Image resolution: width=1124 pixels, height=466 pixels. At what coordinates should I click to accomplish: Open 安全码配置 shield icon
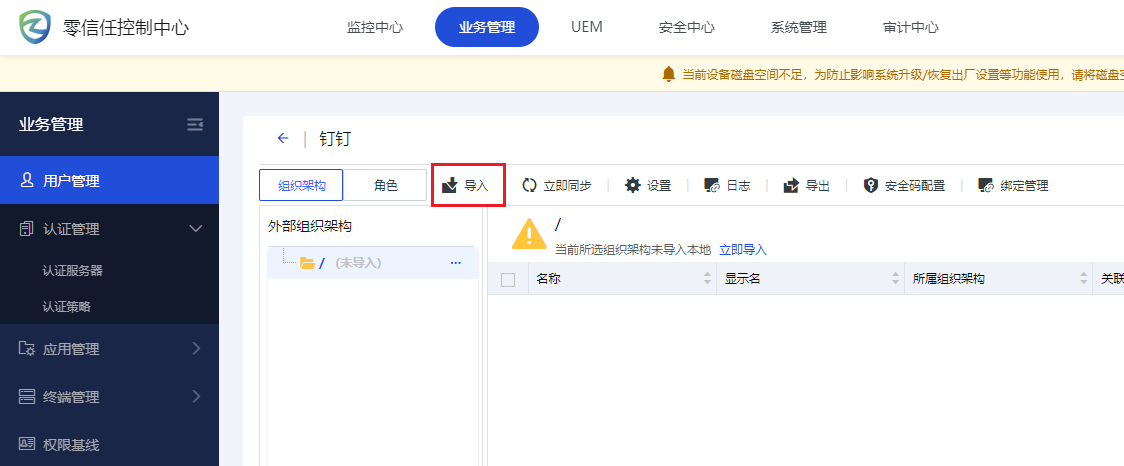click(x=871, y=185)
